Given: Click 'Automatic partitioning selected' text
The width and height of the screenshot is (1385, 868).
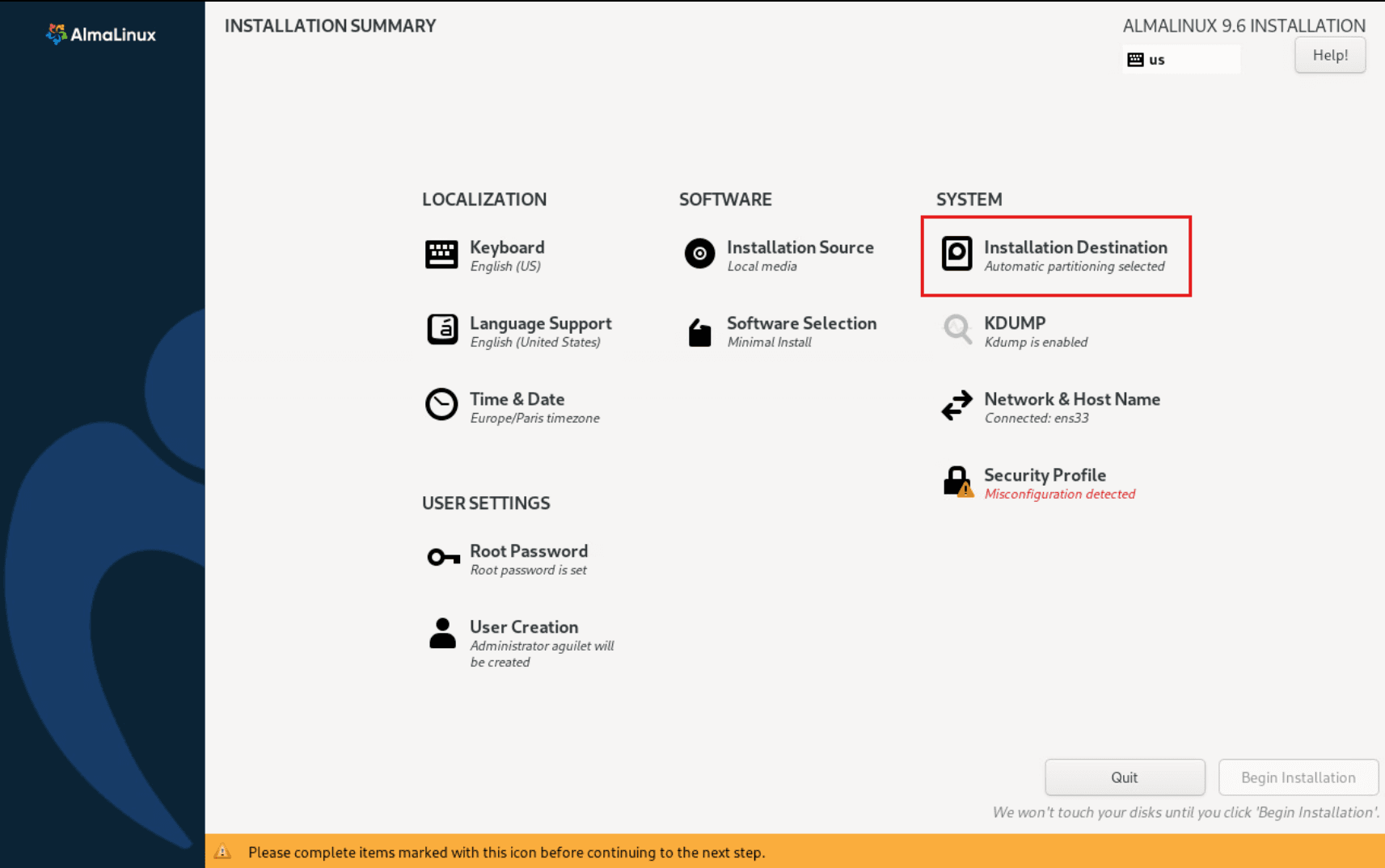Looking at the screenshot, I should click(x=1074, y=267).
